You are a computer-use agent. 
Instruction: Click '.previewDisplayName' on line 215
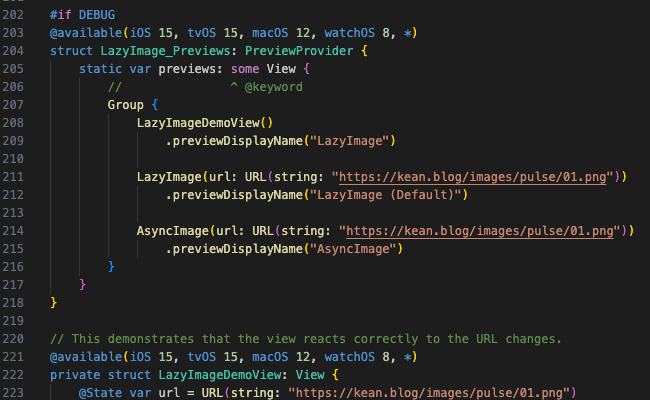234,249
